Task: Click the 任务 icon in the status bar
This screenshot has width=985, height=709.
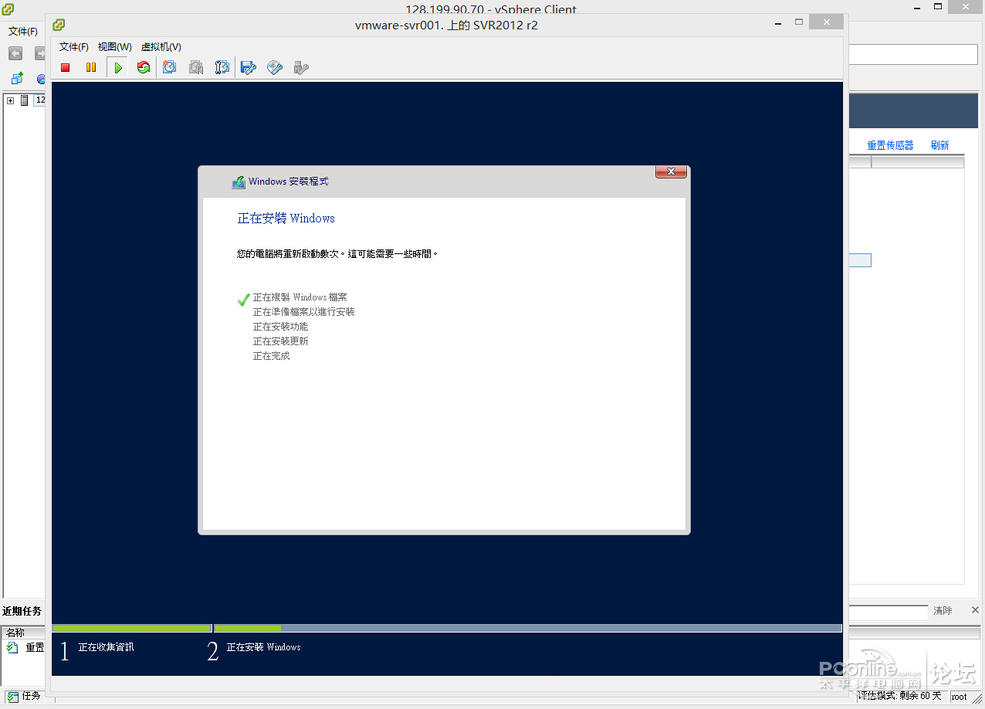Action: coord(12,696)
